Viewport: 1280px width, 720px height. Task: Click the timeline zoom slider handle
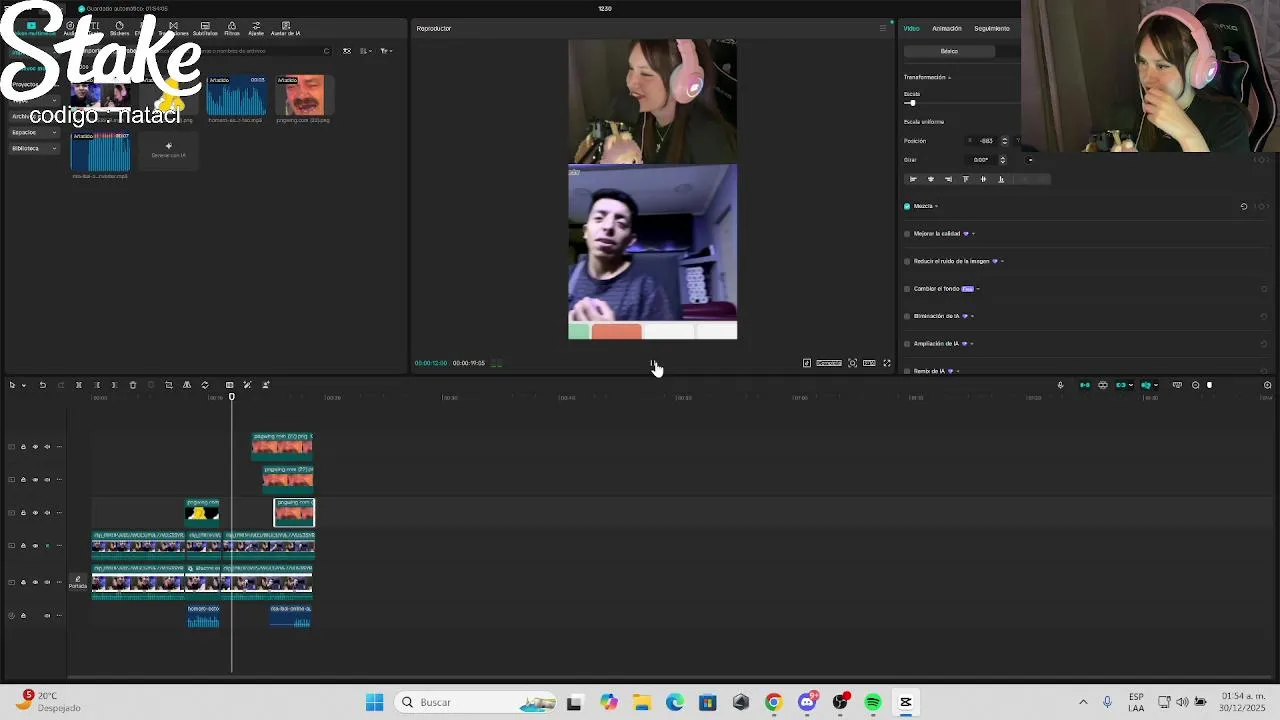coord(1209,385)
